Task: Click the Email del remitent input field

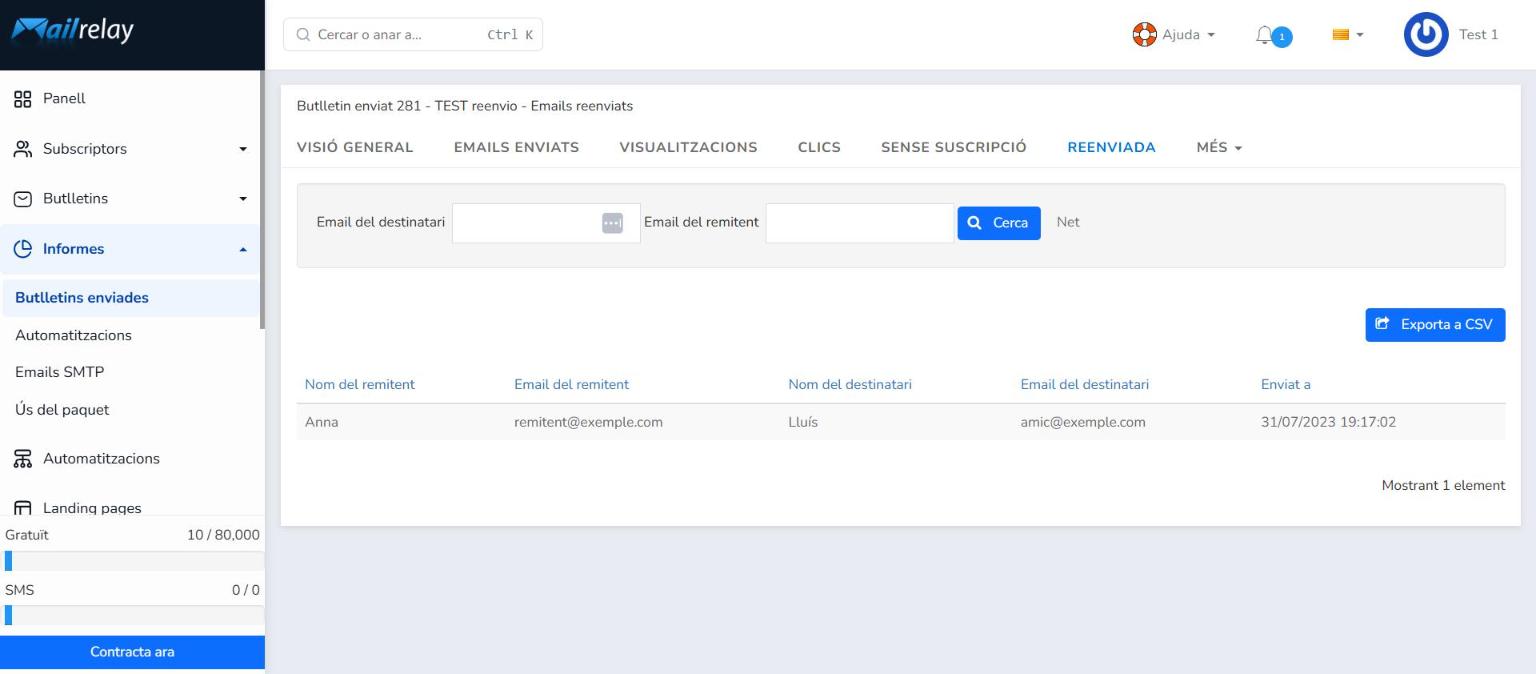Action: [x=860, y=223]
